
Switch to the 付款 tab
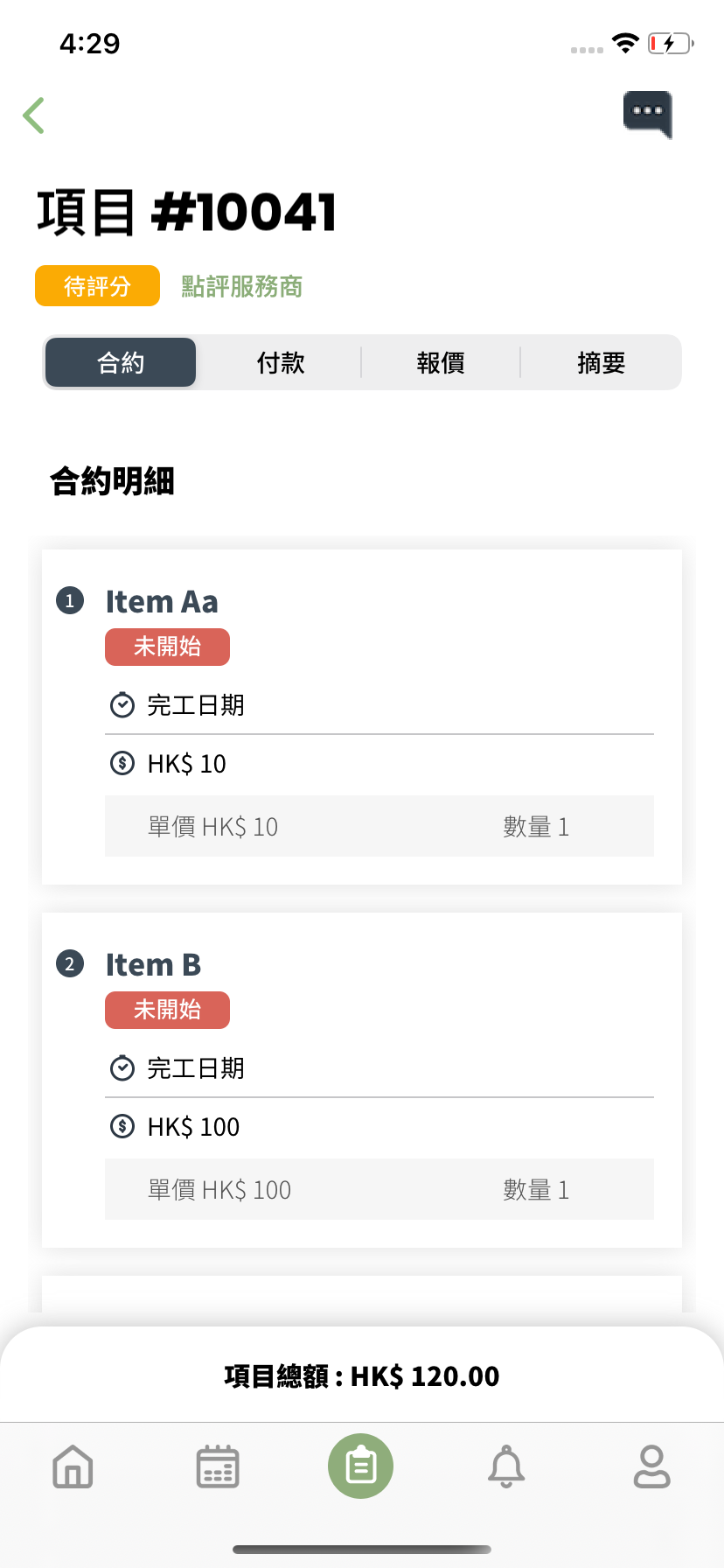coord(281,362)
